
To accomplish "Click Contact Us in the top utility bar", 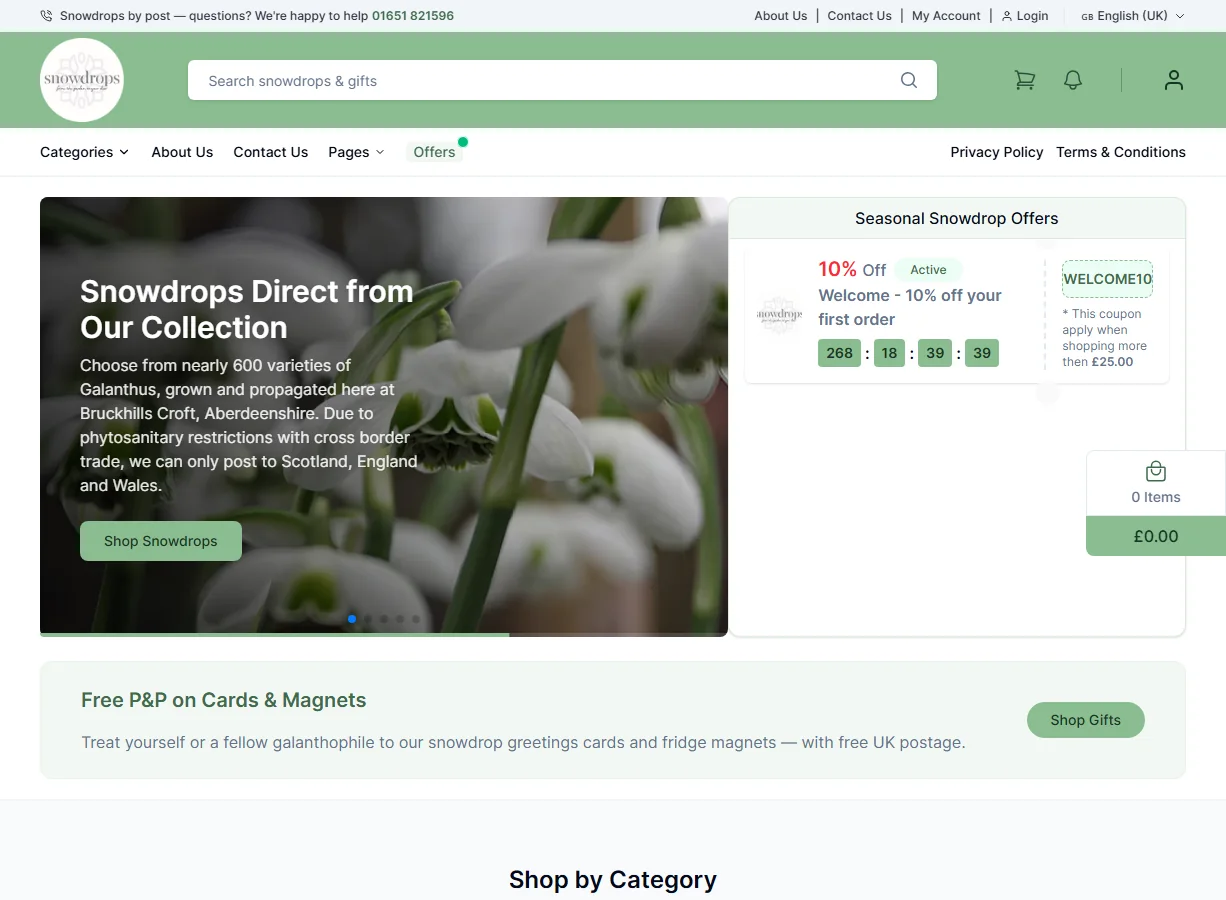I will [860, 16].
